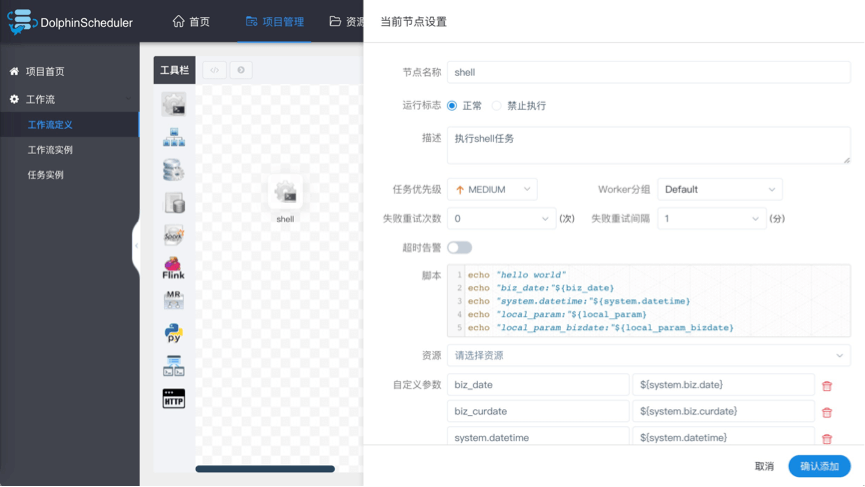Open the Worker分组 Default dropdown
Screen dimensions: 865x487
pyautogui.click(x=720, y=189)
